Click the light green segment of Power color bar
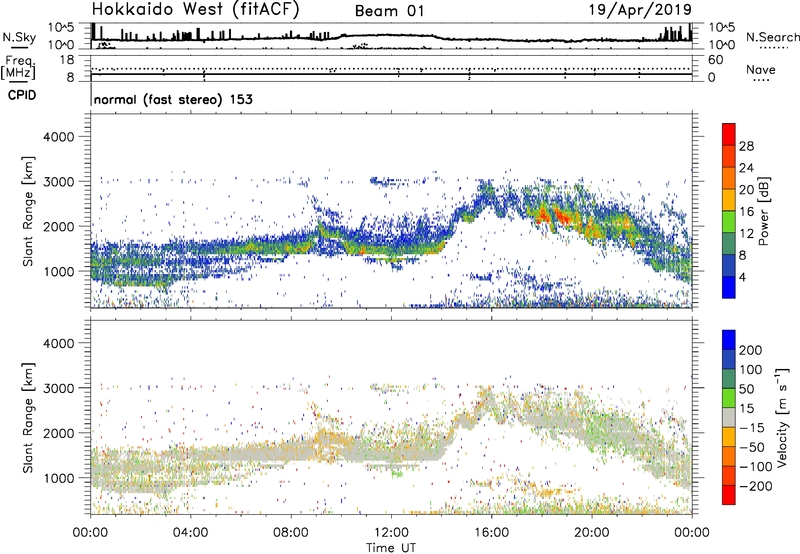This screenshot has height=554, width=800. click(729, 221)
